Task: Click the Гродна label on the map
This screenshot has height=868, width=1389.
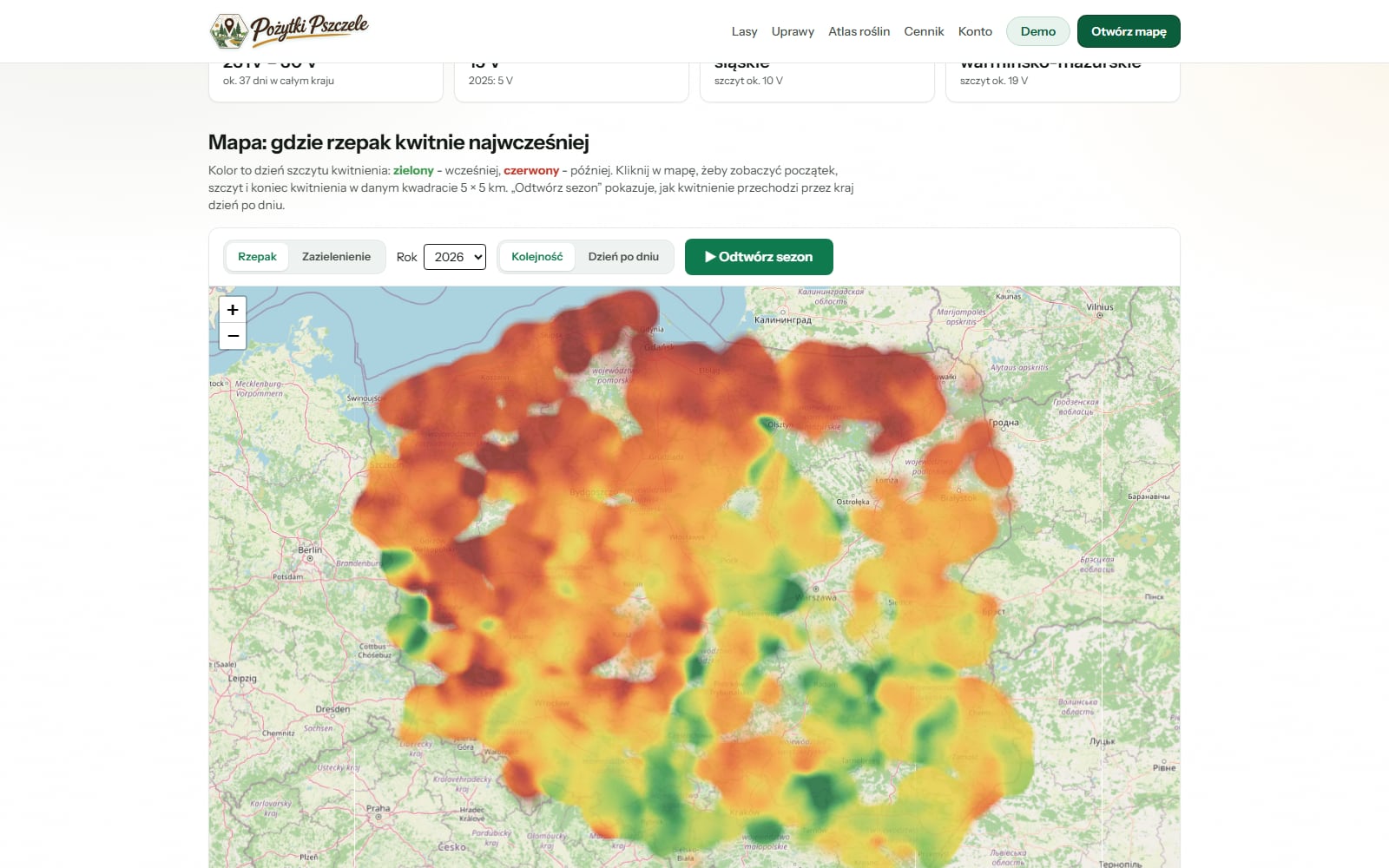Action: (1004, 423)
